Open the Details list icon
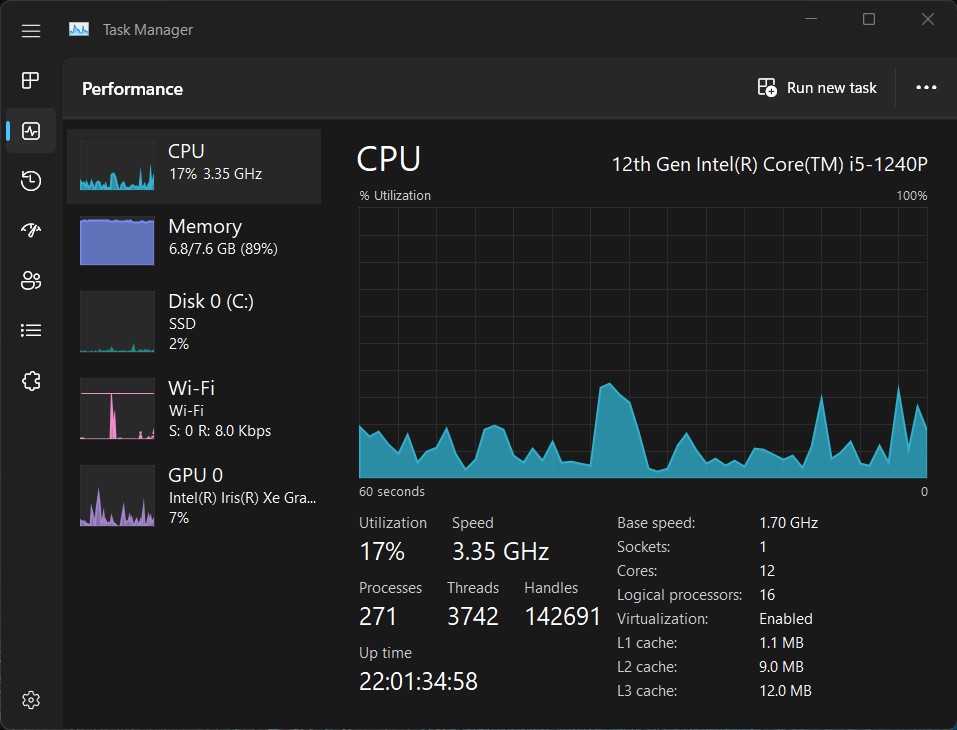This screenshot has height=730, width=957. pos(30,330)
